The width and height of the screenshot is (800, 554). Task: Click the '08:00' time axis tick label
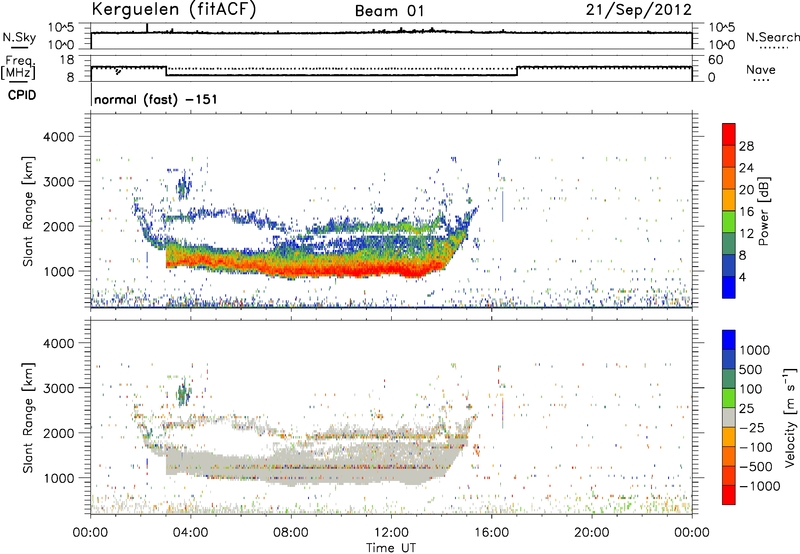tap(291, 533)
